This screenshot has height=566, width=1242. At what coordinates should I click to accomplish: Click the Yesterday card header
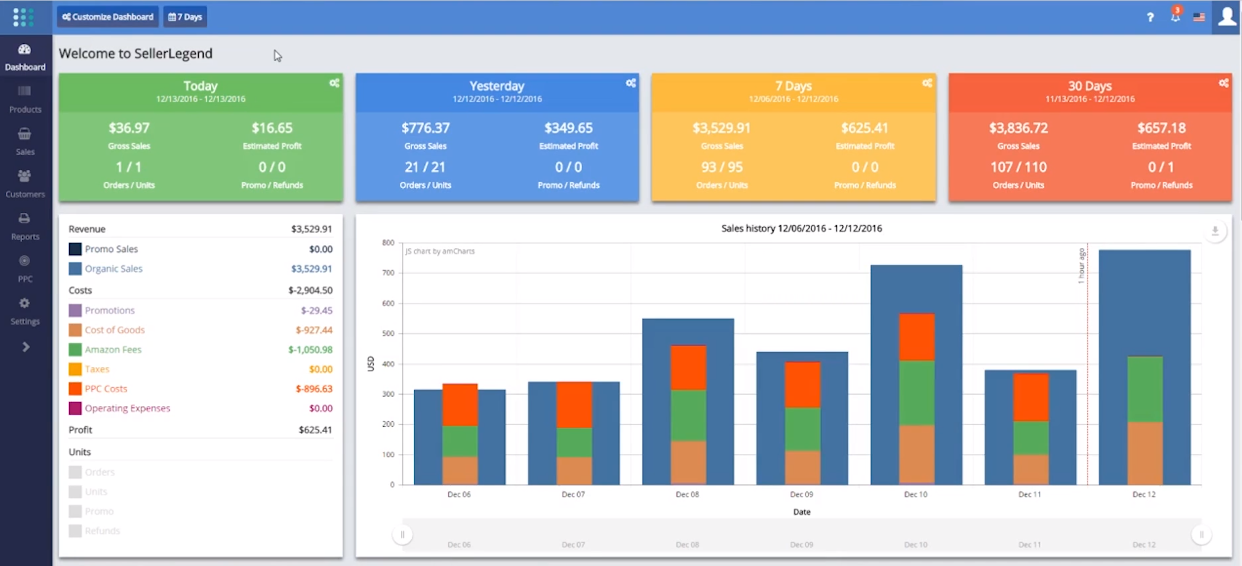pos(497,92)
